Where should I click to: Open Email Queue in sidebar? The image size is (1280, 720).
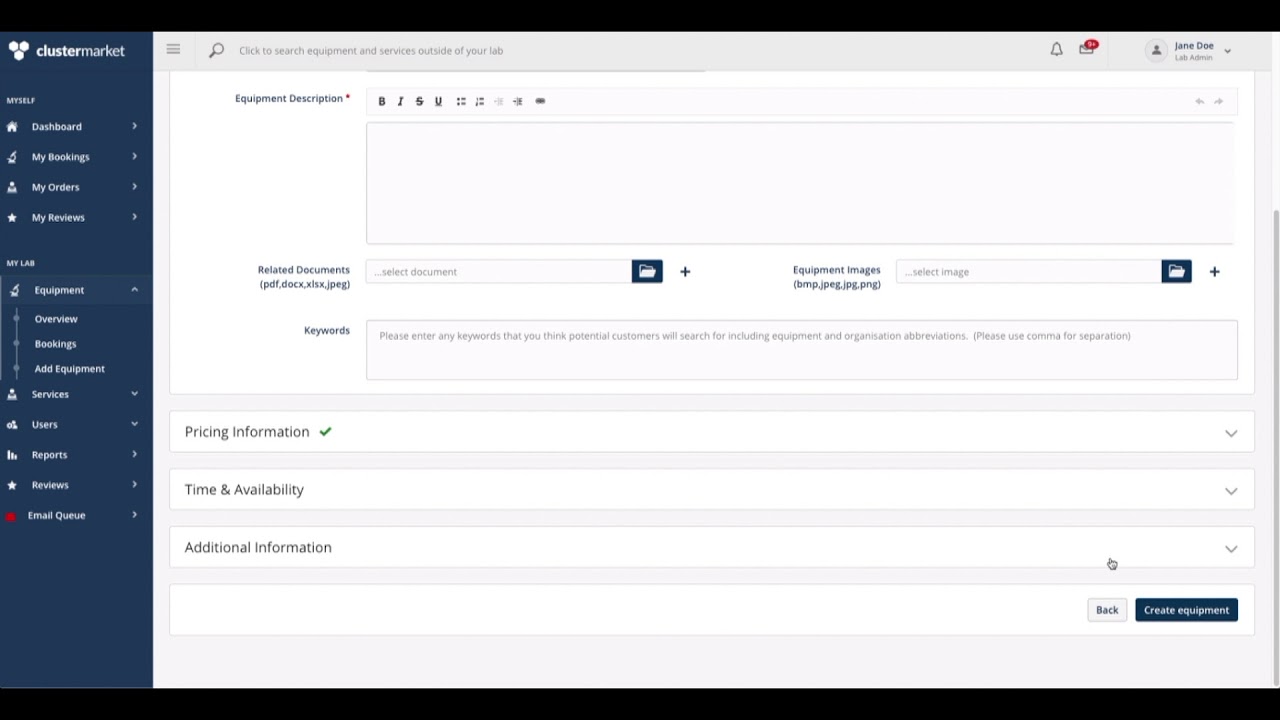pyautogui.click(x=76, y=515)
